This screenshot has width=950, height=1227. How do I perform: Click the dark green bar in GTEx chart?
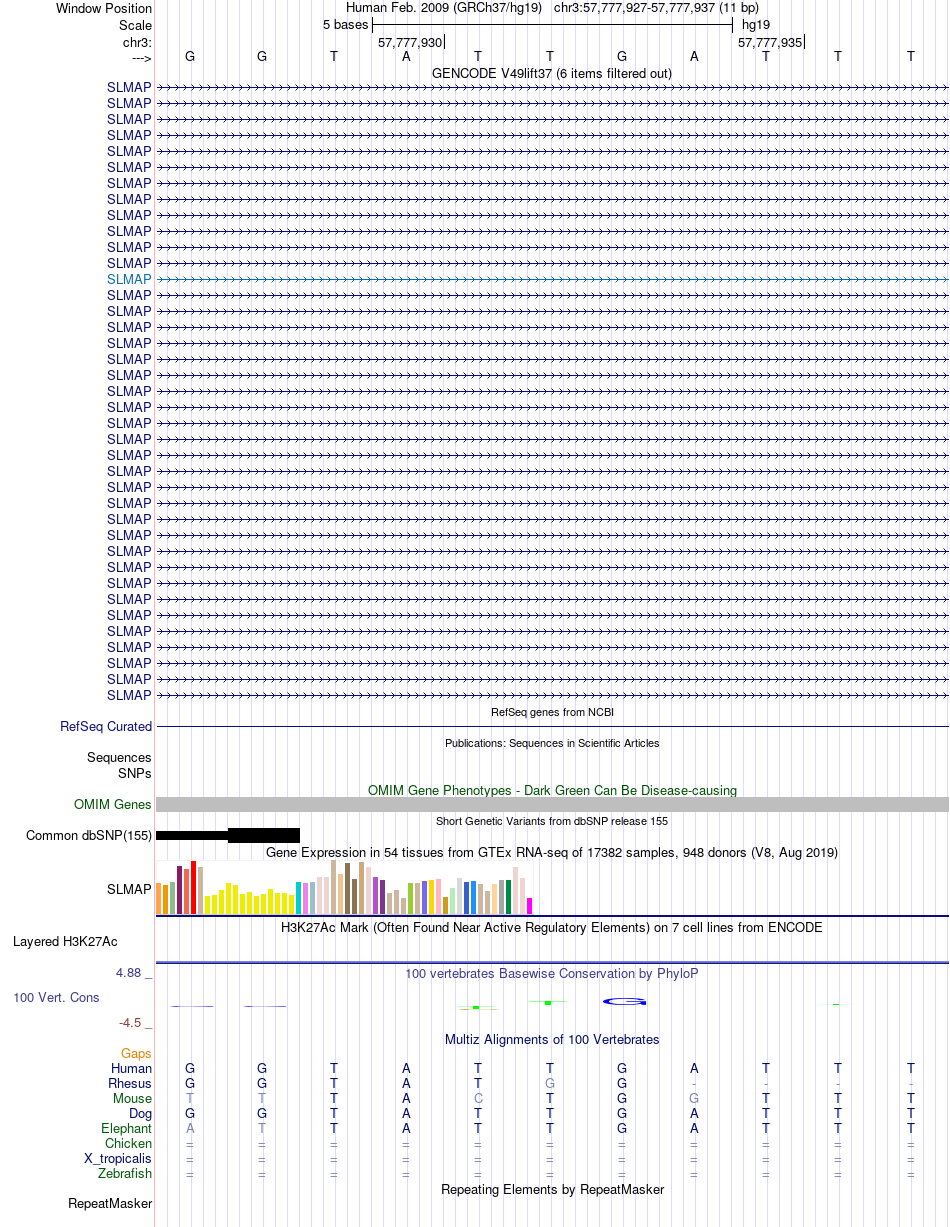[509, 897]
